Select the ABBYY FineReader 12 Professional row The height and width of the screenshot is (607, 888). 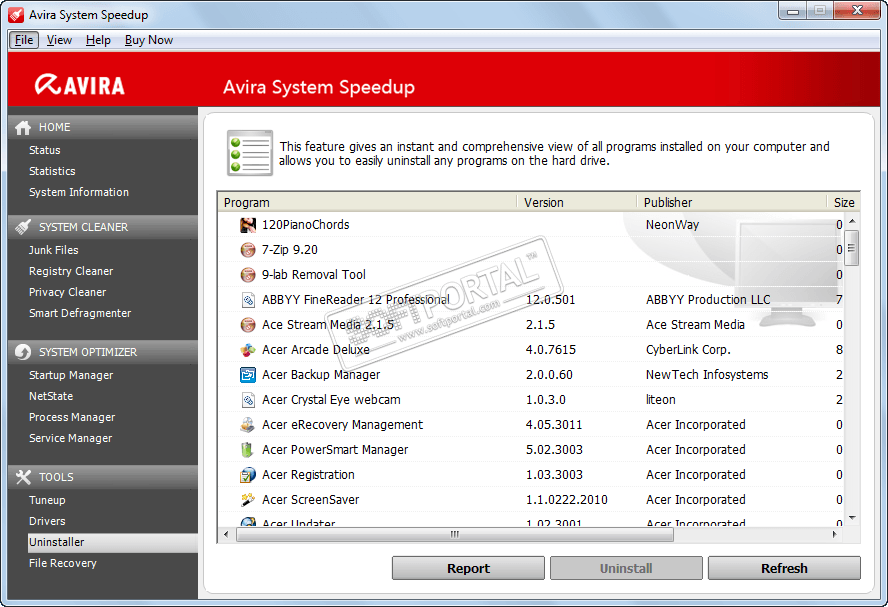coord(531,300)
